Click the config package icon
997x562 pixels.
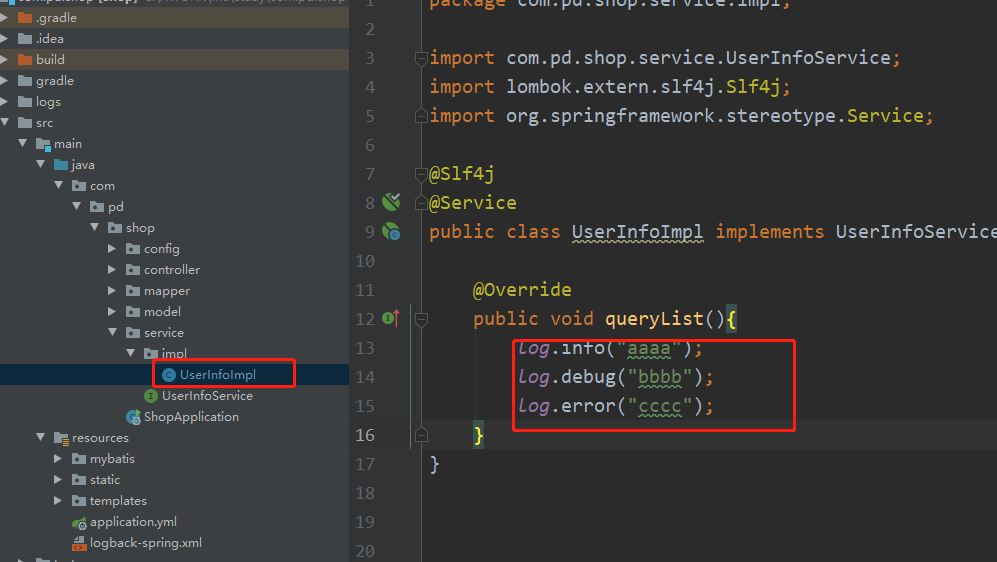coord(133,249)
